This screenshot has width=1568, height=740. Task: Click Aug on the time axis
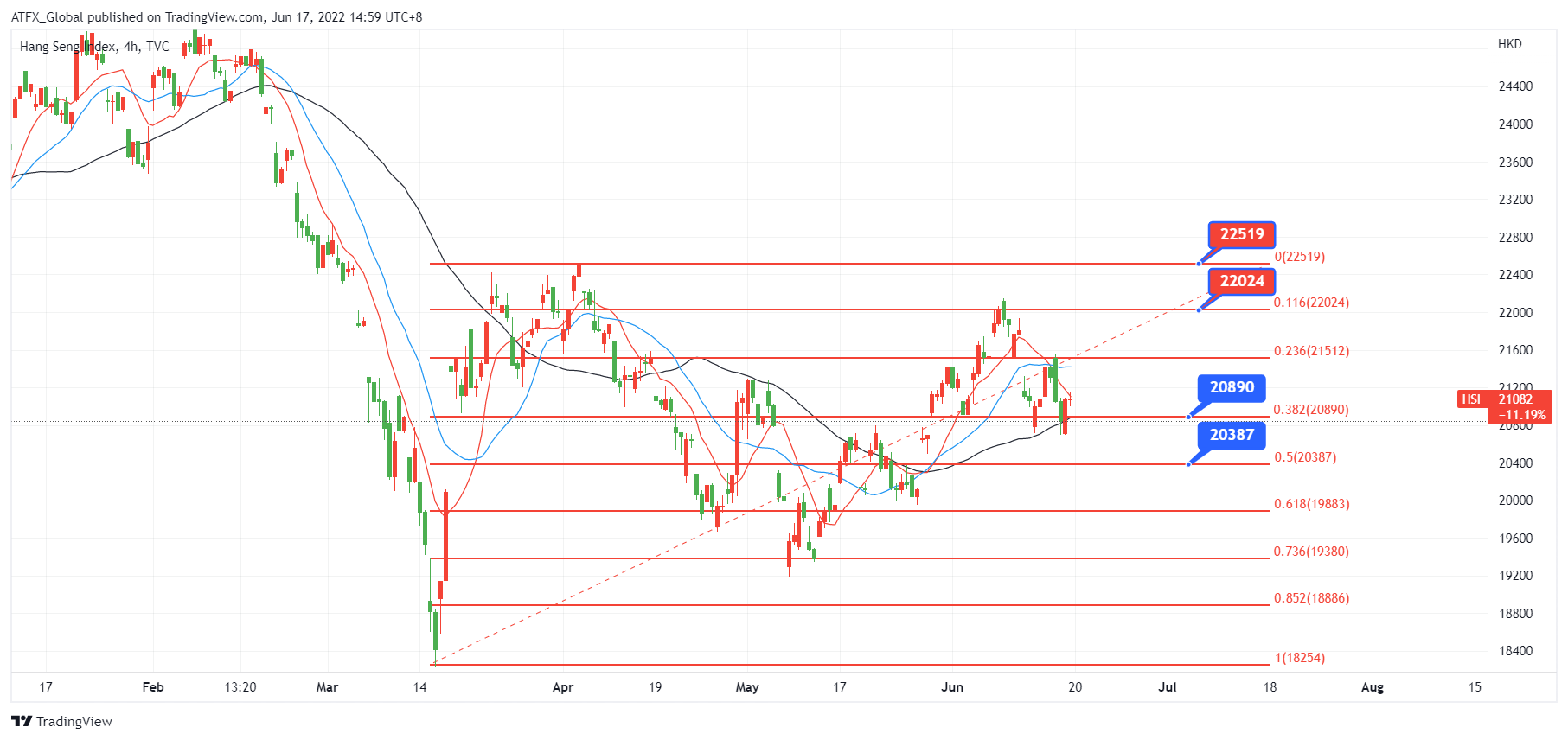point(1373,687)
